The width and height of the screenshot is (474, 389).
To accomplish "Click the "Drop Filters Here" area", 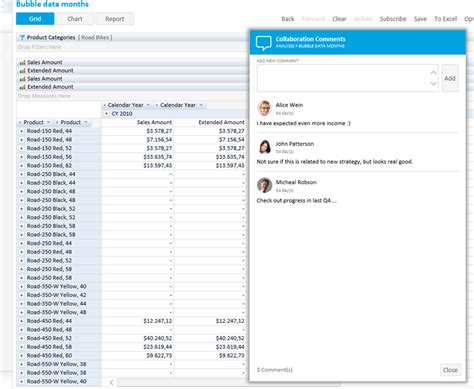I will coord(39,47).
